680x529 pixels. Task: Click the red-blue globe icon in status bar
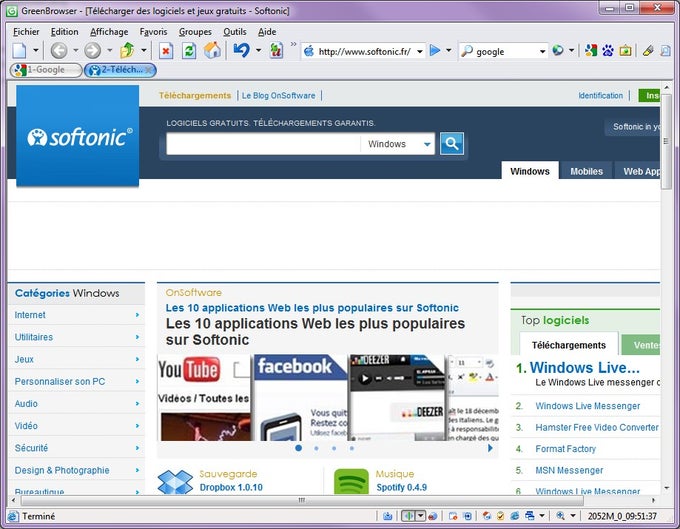pos(433,516)
